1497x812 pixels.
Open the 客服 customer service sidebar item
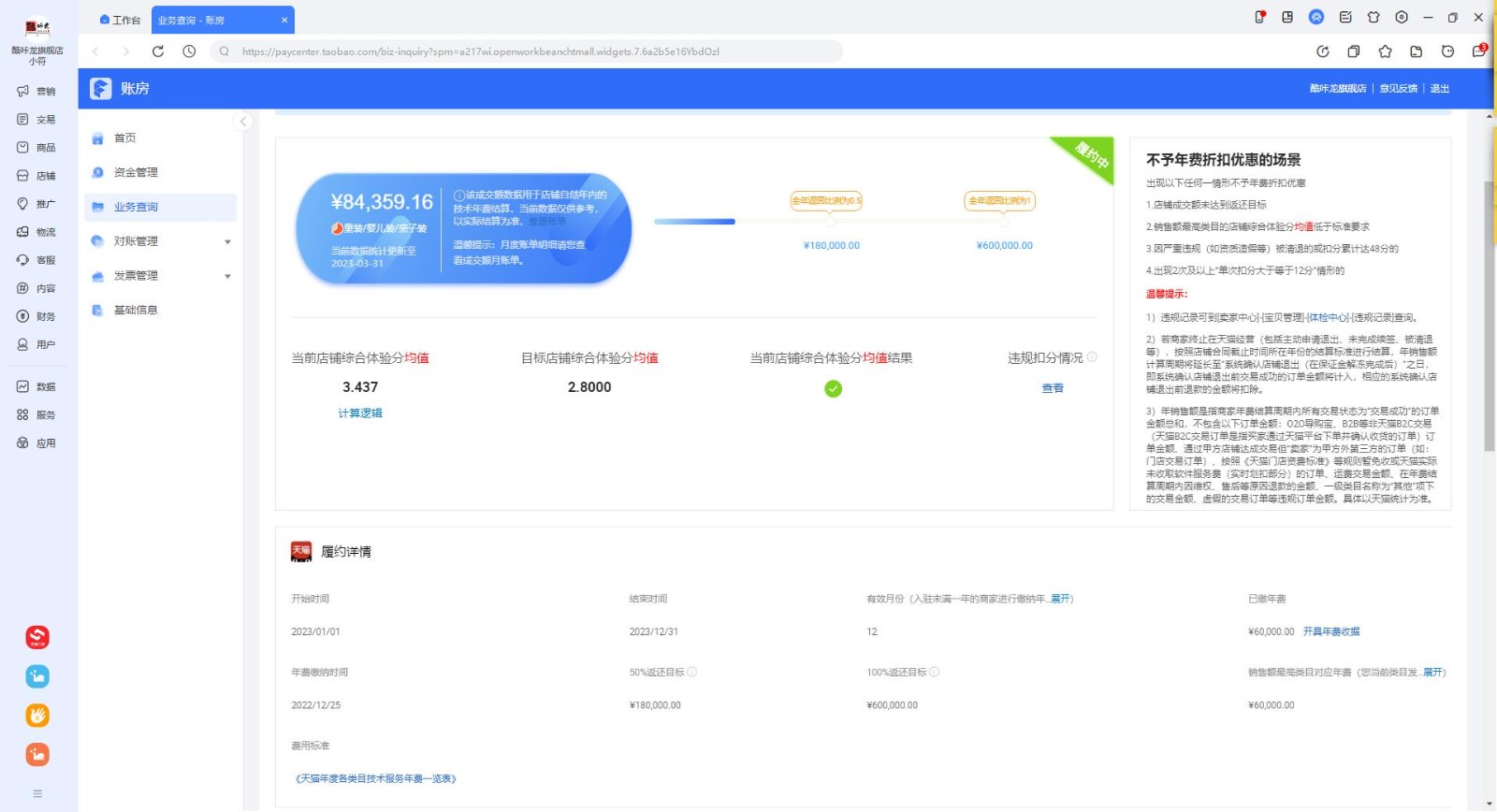(37, 260)
